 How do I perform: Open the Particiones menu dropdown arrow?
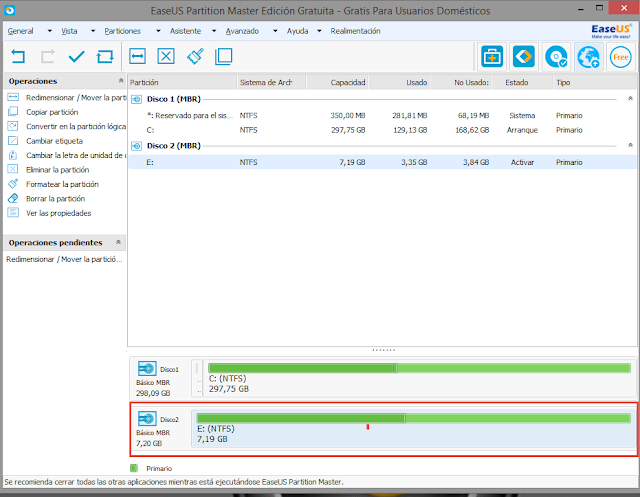coord(158,31)
